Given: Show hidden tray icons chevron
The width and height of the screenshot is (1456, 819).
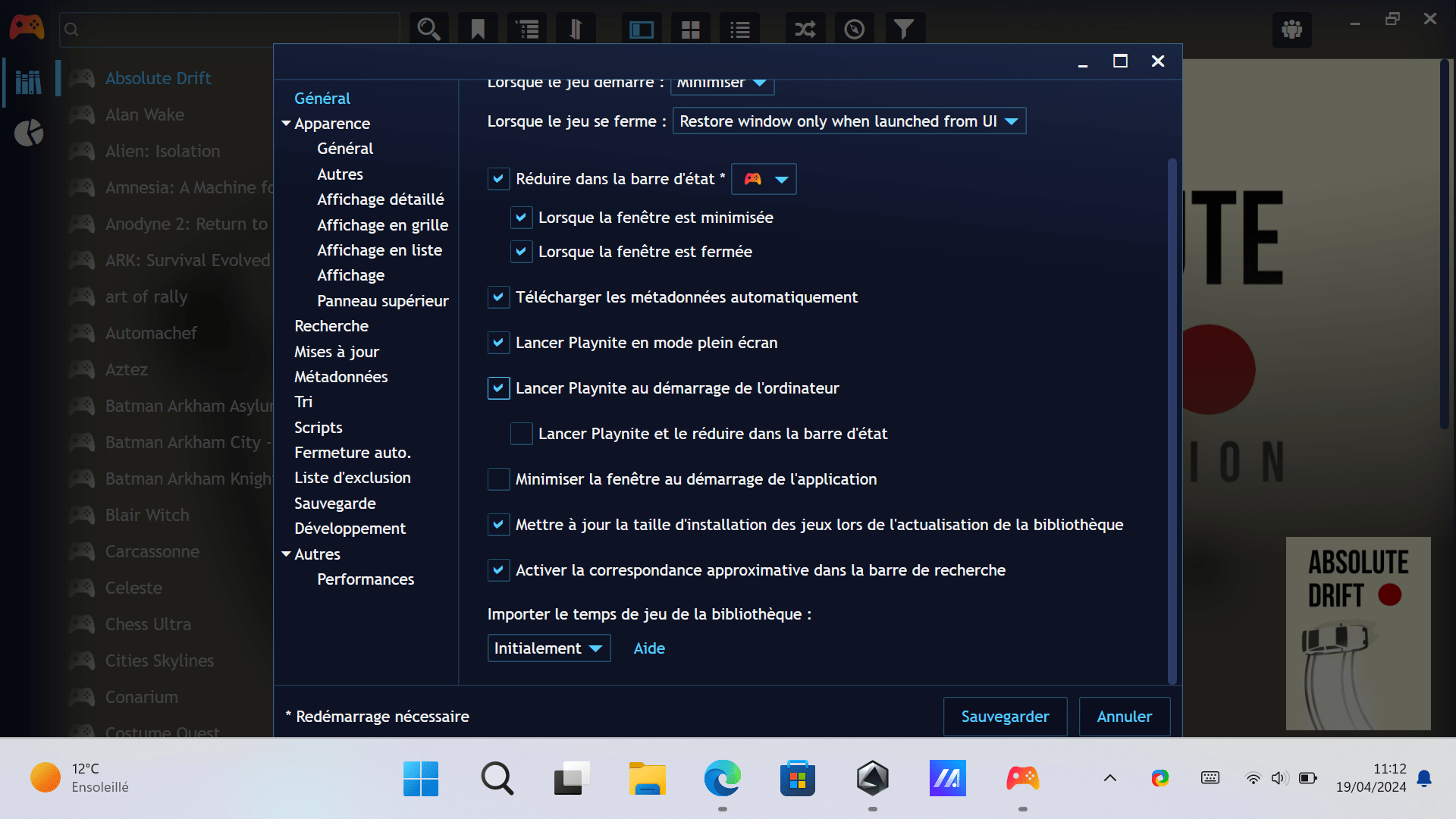Looking at the screenshot, I should point(1110,778).
